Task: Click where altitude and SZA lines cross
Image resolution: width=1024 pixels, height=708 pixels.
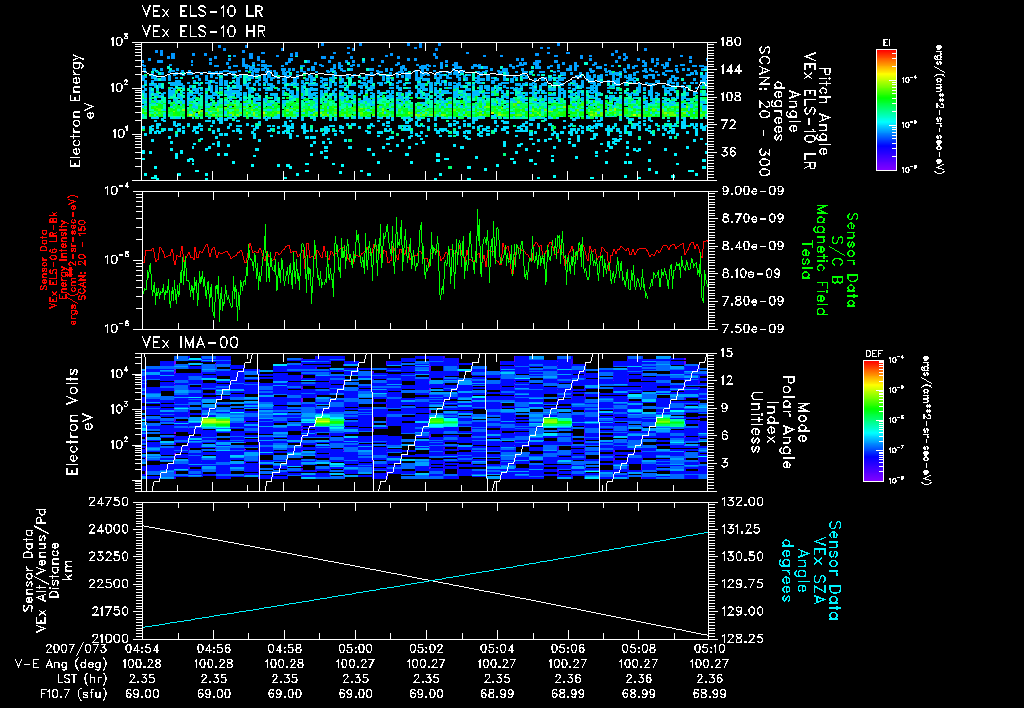Action: (432, 580)
